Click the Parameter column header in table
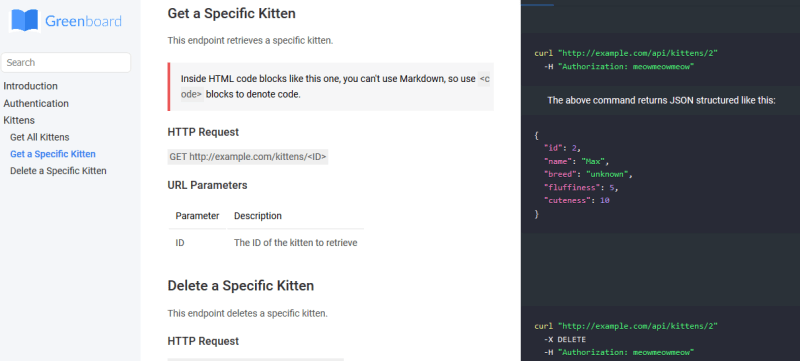 (x=197, y=216)
